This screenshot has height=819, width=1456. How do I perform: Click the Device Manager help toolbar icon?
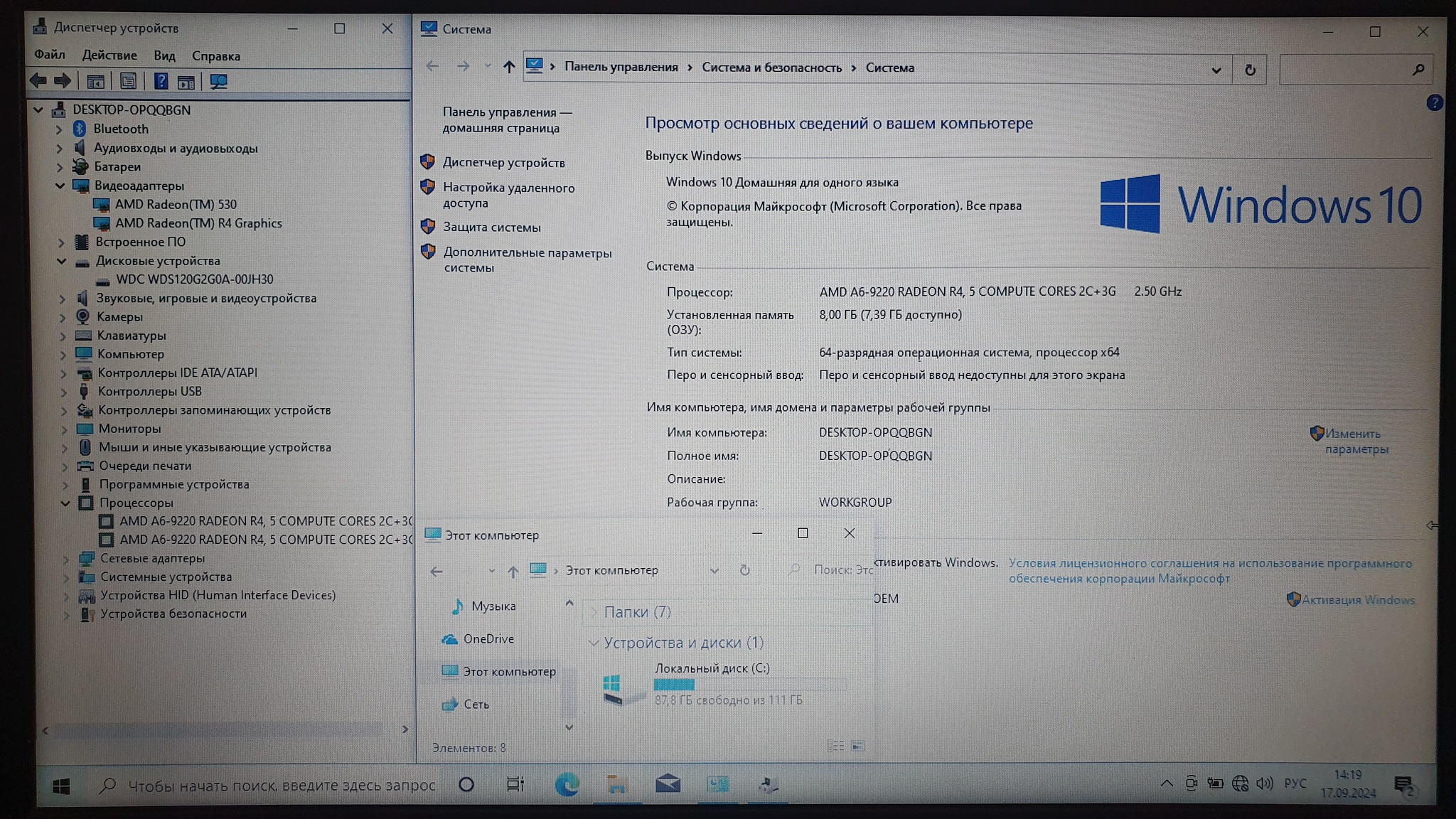click(161, 82)
